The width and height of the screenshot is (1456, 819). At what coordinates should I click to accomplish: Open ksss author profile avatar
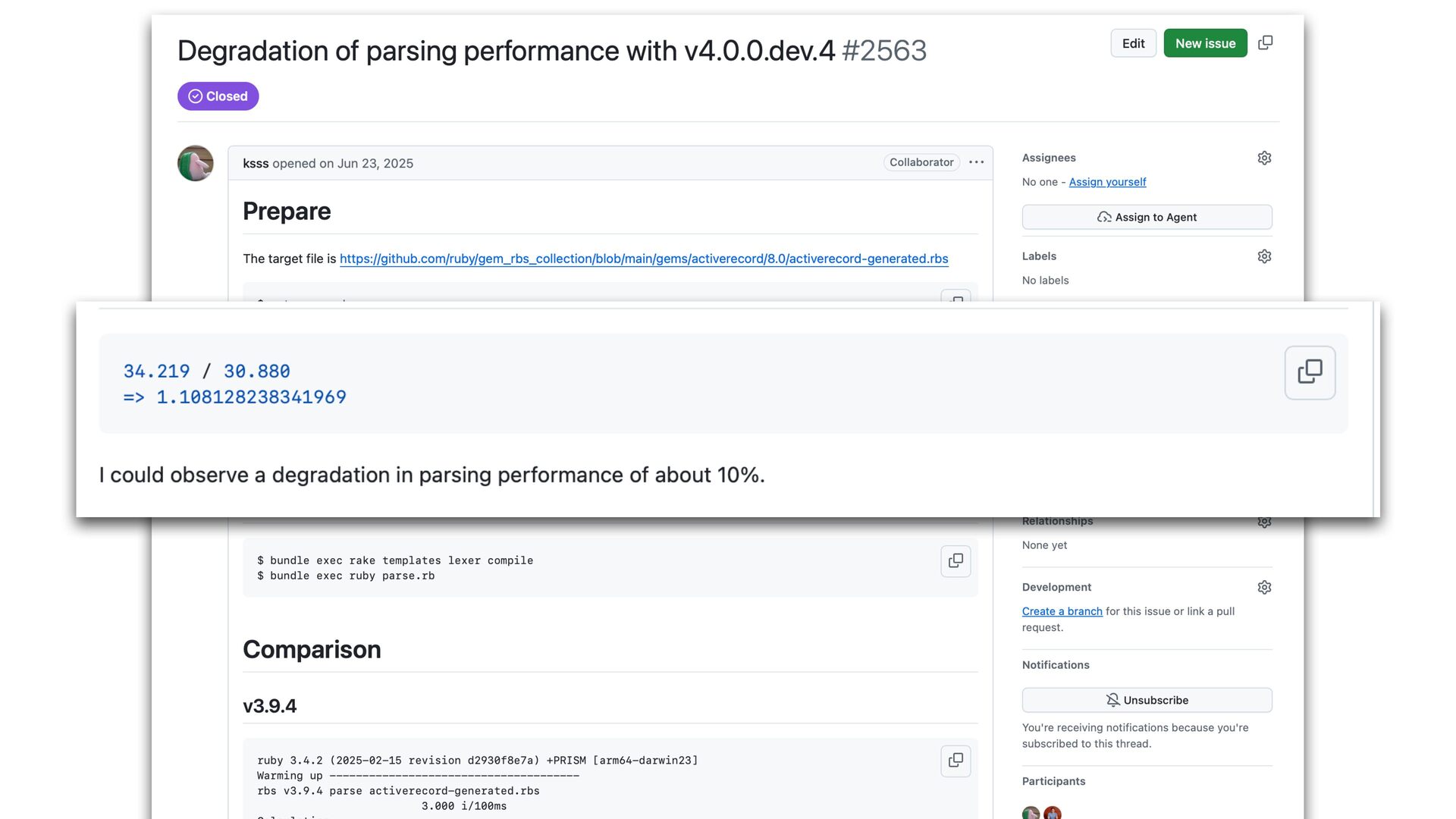pyautogui.click(x=196, y=163)
